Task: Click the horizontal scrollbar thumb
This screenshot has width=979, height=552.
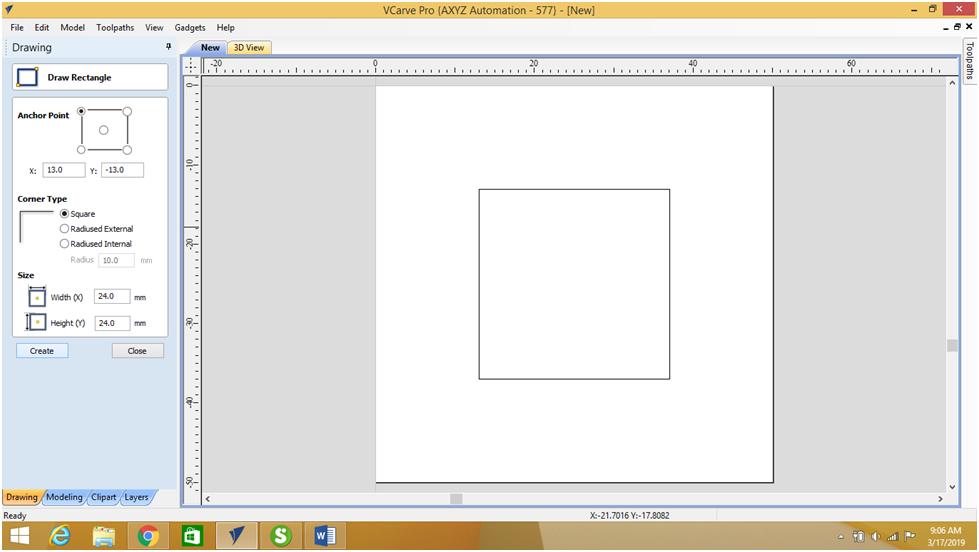Action: tap(456, 499)
